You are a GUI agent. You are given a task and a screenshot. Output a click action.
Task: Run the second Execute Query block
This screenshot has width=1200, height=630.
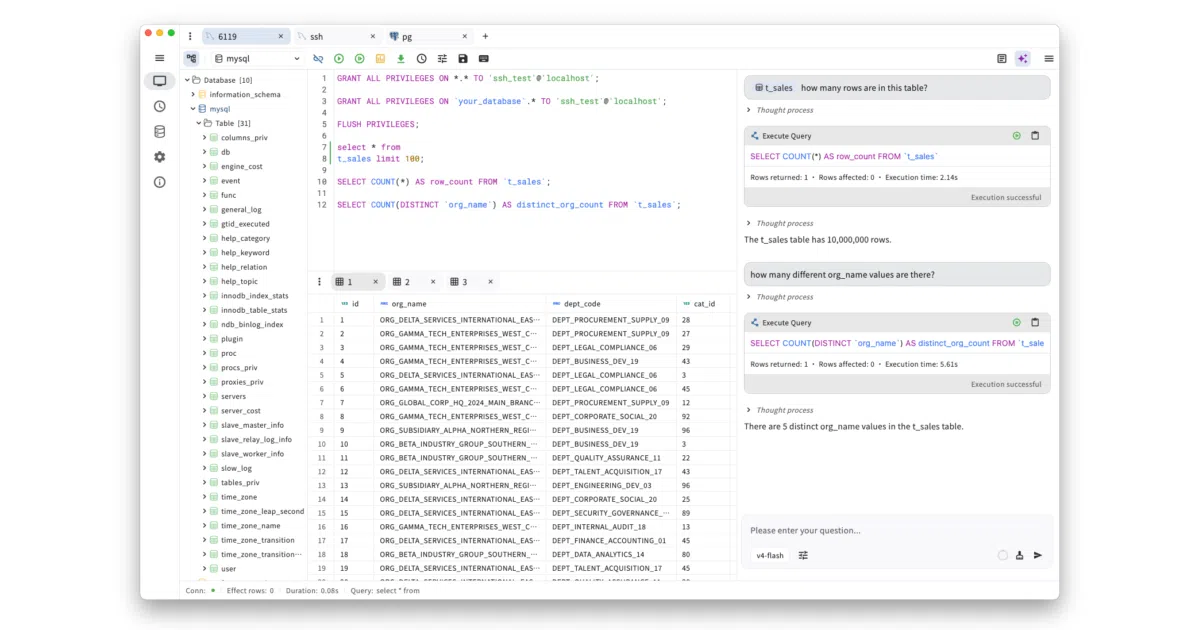[x=1017, y=323]
